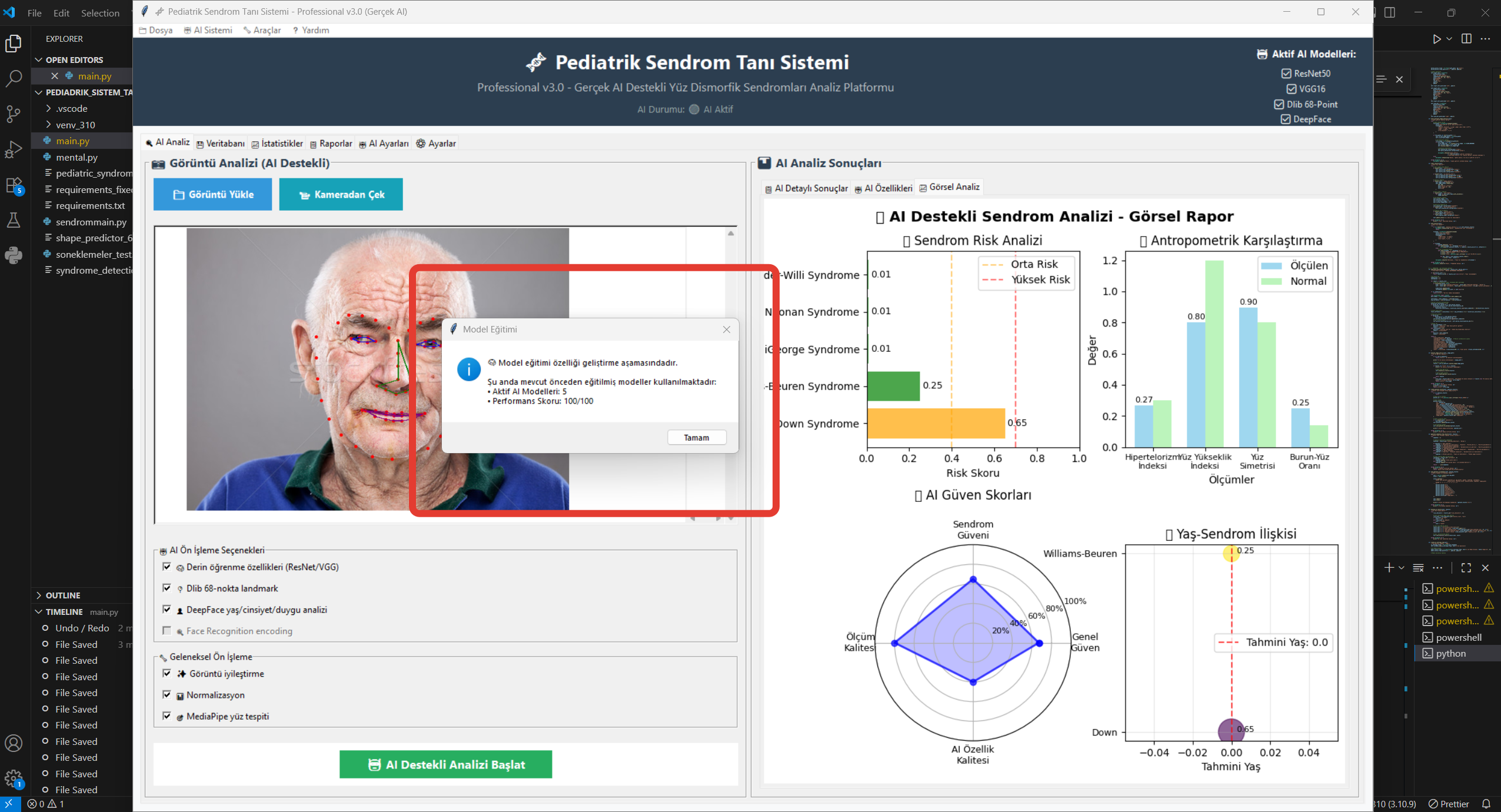Expand the .vscode folder
The image size is (1501, 812).
[x=71, y=108]
